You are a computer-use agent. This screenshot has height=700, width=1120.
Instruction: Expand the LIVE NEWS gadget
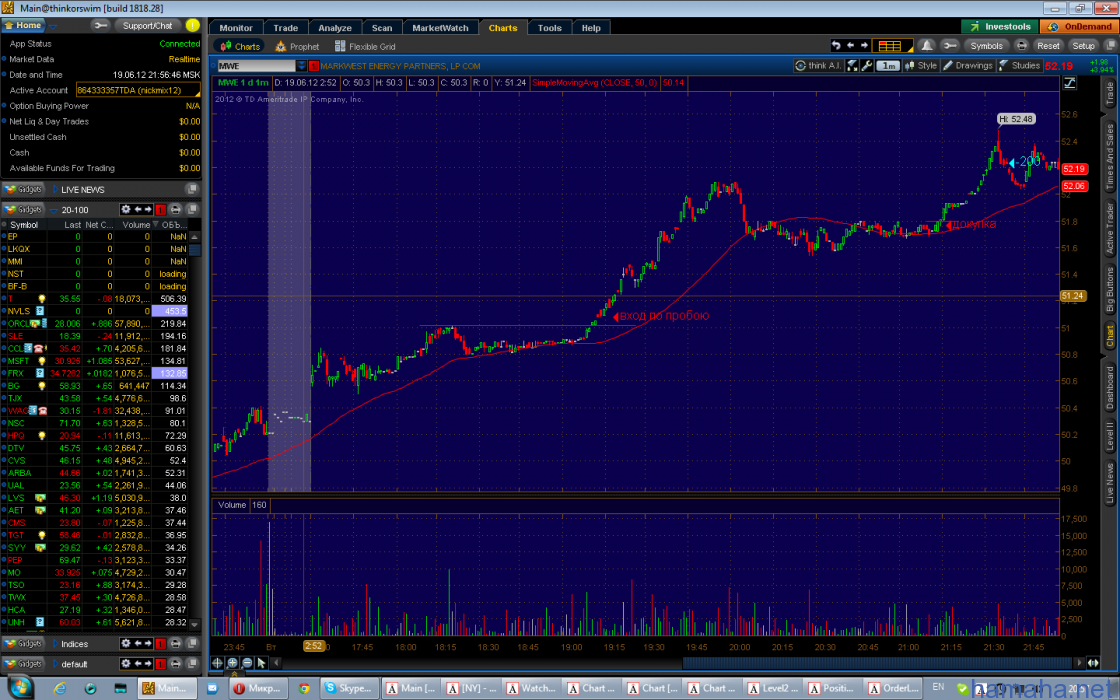(x=56, y=189)
